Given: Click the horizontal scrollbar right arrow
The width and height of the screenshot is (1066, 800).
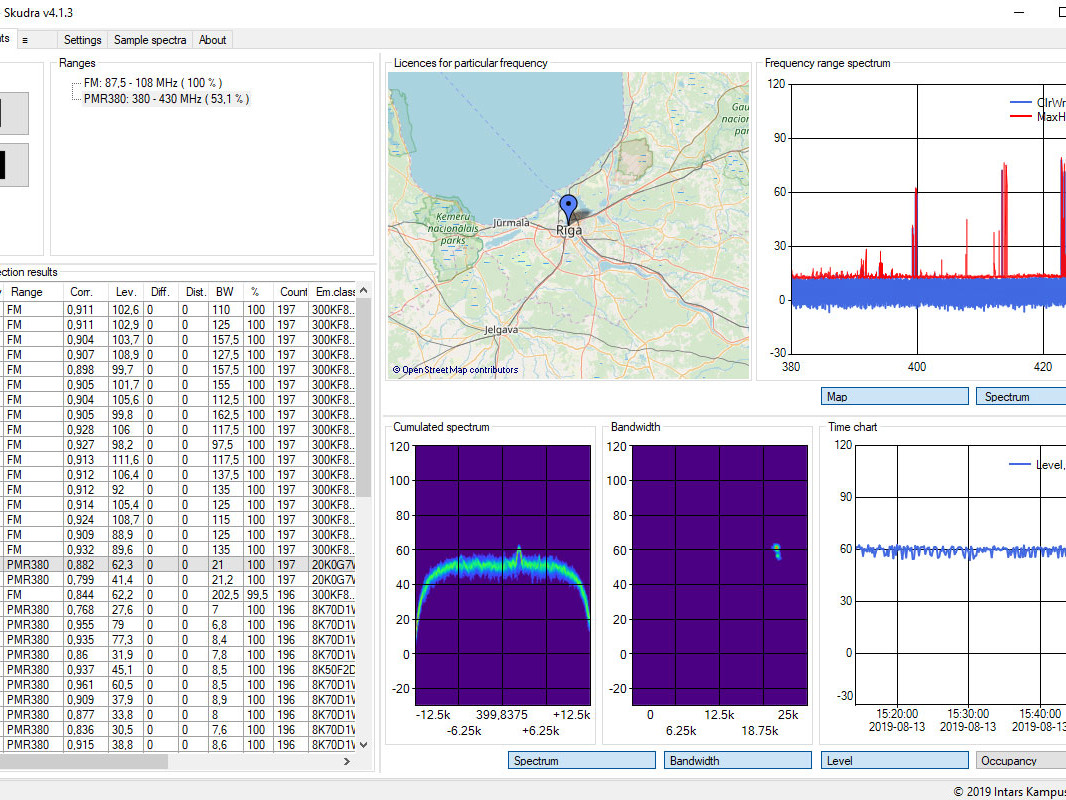Looking at the screenshot, I should click(x=347, y=762).
